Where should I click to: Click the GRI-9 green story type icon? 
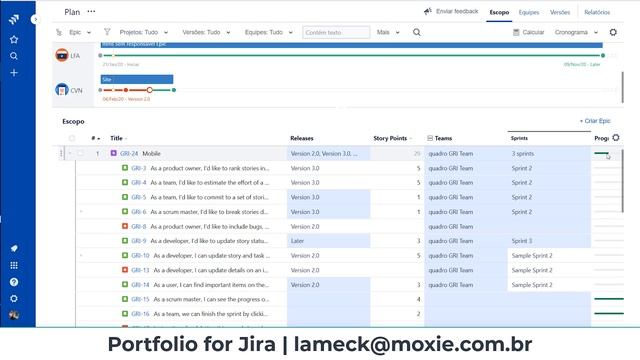(125, 241)
